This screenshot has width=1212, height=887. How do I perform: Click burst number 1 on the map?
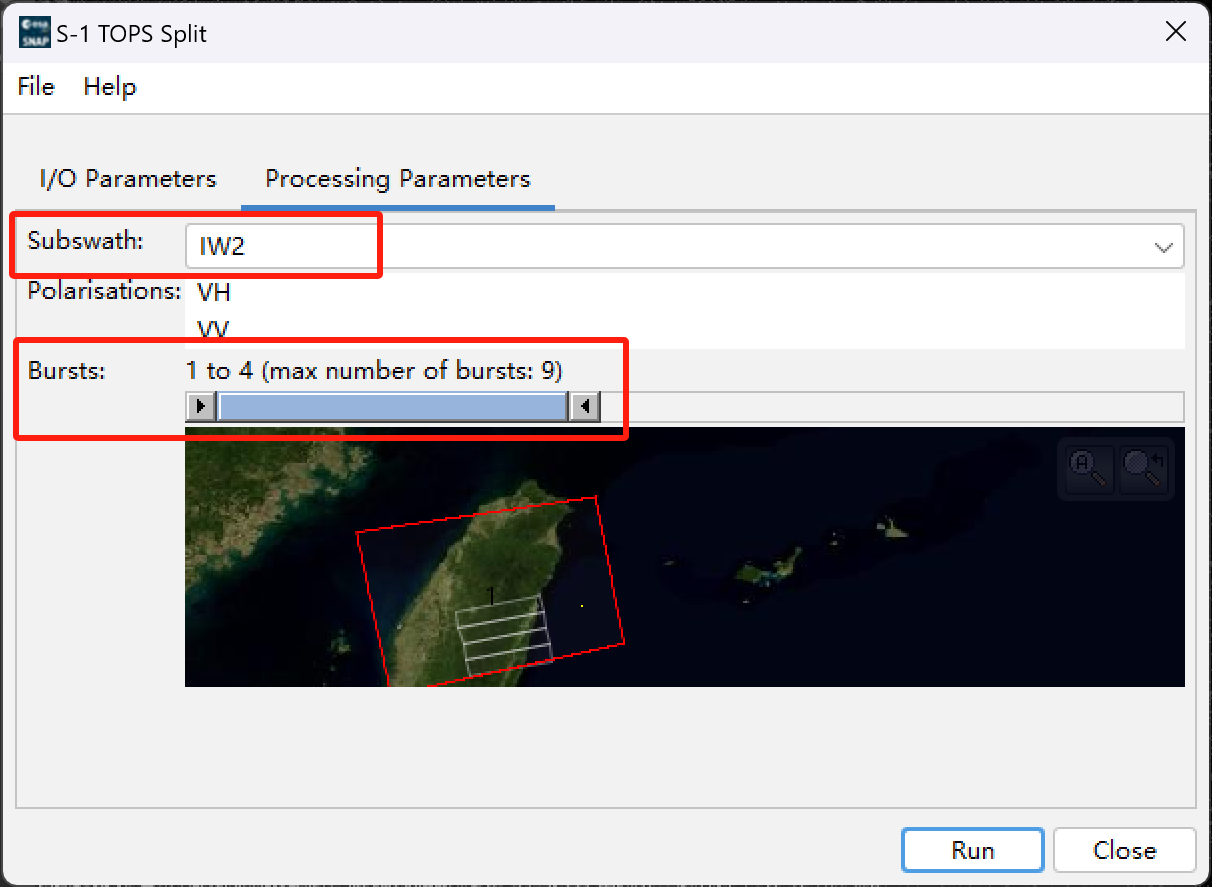[x=491, y=596]
